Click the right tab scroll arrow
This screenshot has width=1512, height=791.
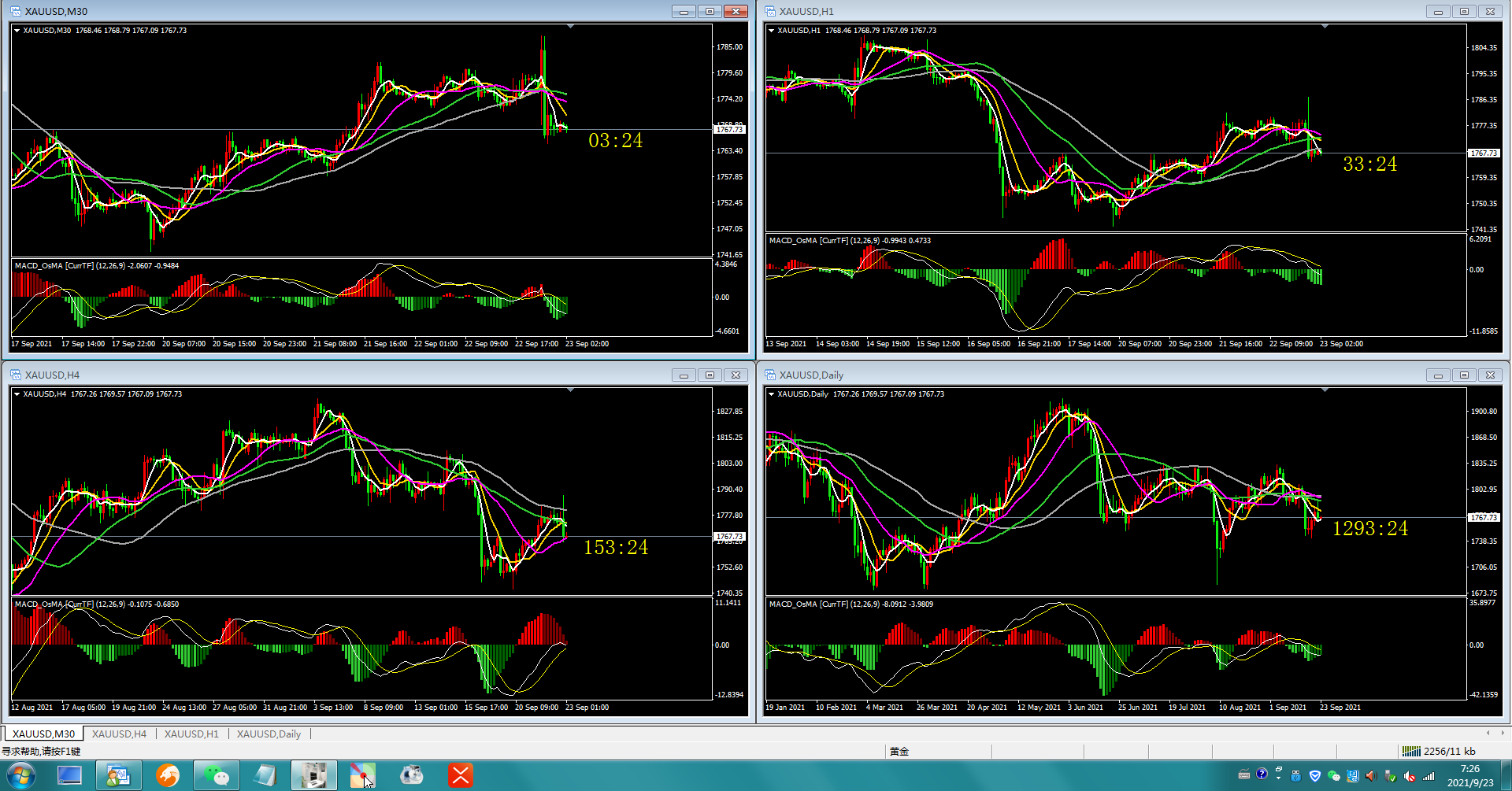(1503, 733)
